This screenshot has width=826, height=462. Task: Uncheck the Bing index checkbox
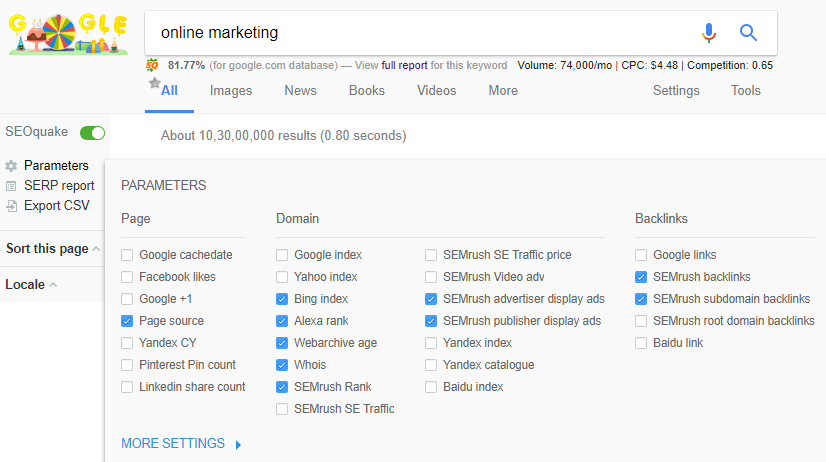point(282,299)
